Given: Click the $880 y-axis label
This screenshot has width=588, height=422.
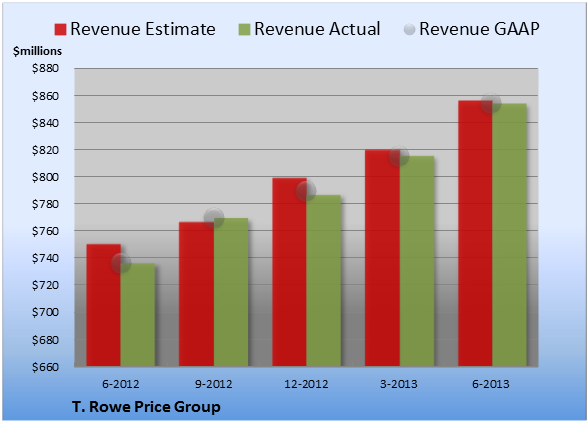Looking at the screenshot, I should click(45, 68).
